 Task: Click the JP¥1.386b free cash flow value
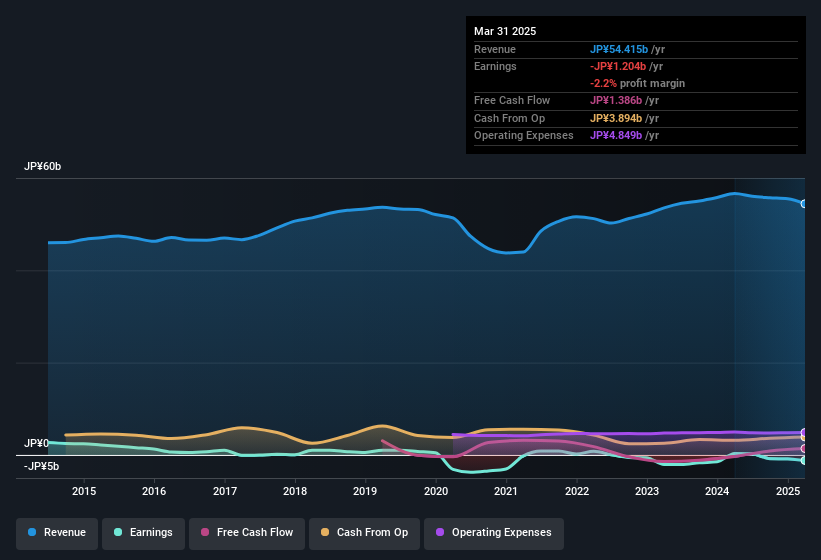click(x=616, y=100)
